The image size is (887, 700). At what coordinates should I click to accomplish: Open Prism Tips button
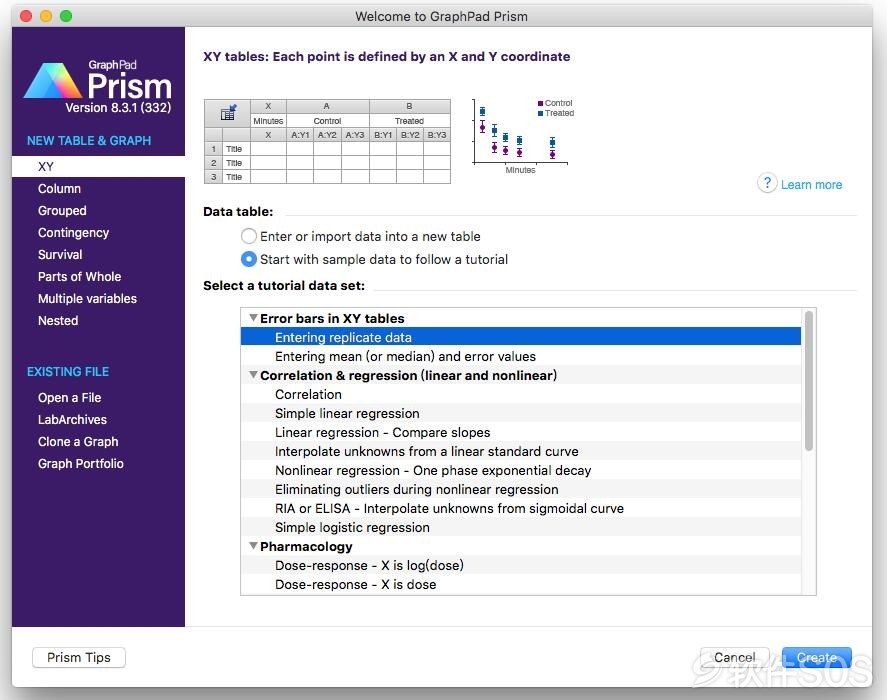click(79, 658)
